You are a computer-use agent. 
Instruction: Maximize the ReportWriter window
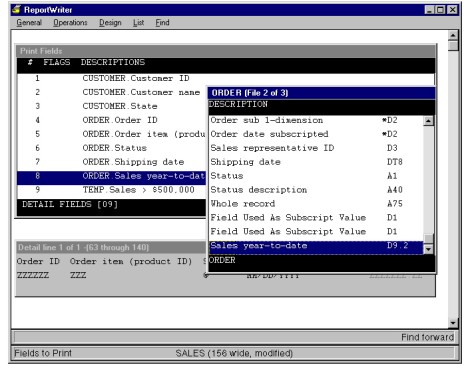point(441,10)
